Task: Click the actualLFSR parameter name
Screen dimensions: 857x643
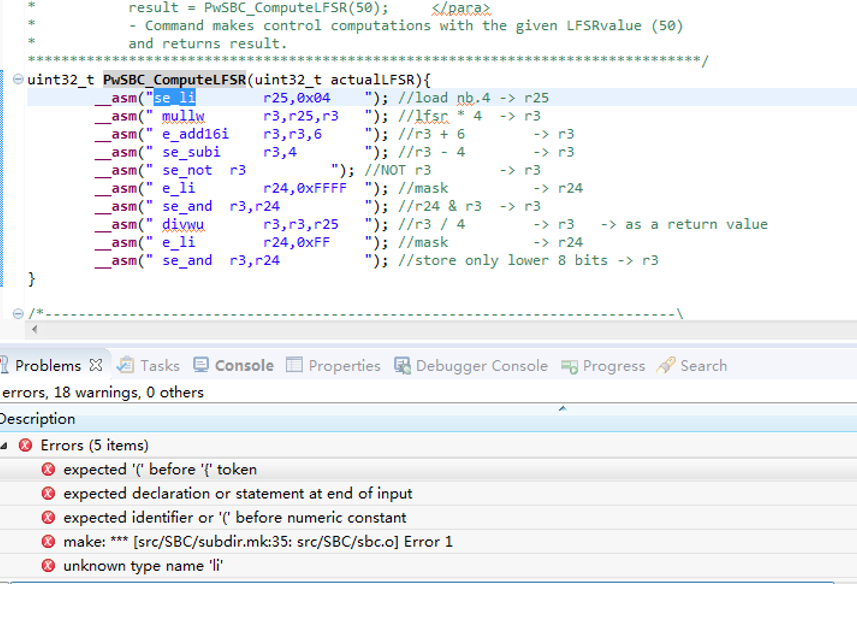Action: (372, 80)
